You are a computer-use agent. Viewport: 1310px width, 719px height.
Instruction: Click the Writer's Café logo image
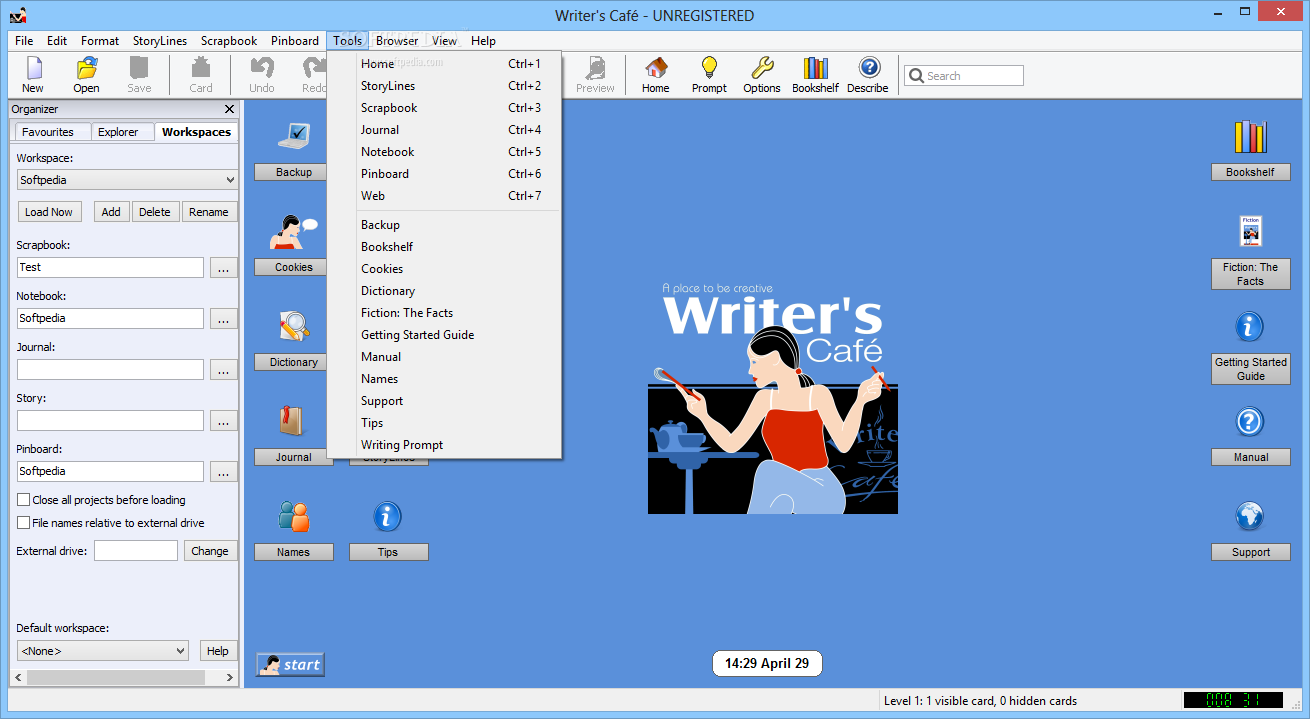(x=773, y=398)
